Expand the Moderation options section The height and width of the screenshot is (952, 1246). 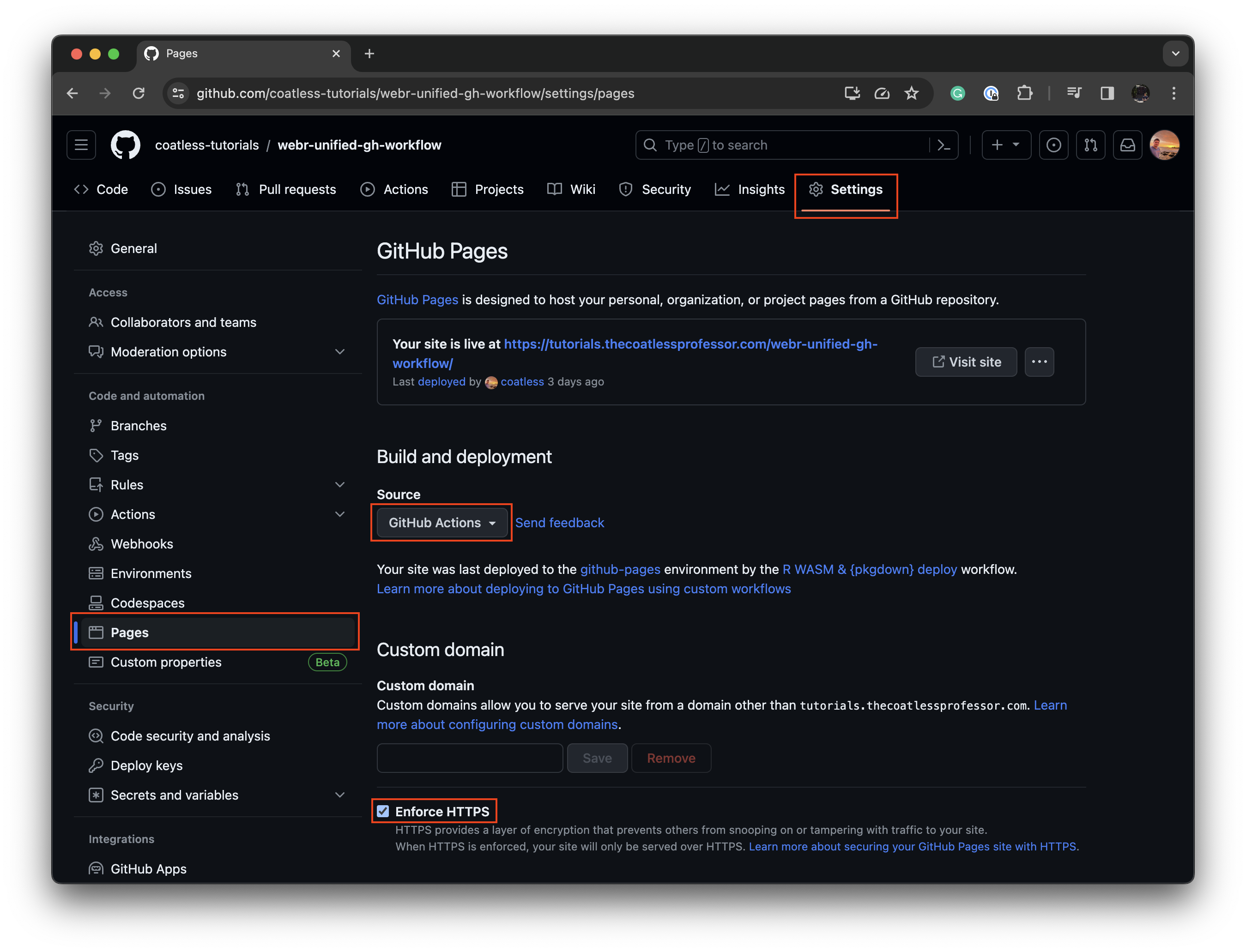click(339, 352)
